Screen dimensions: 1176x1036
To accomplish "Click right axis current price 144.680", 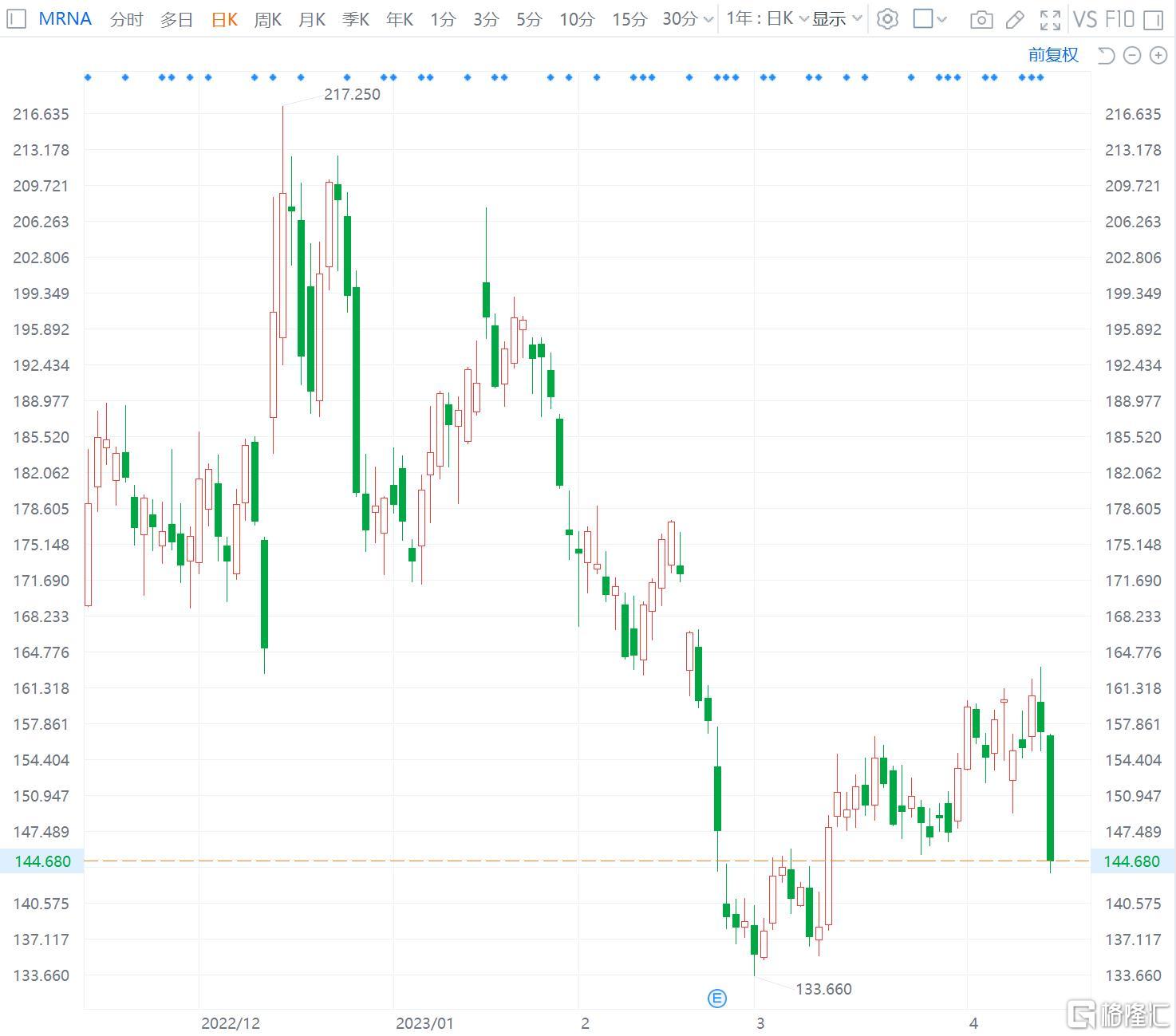I will (1132, 861).
